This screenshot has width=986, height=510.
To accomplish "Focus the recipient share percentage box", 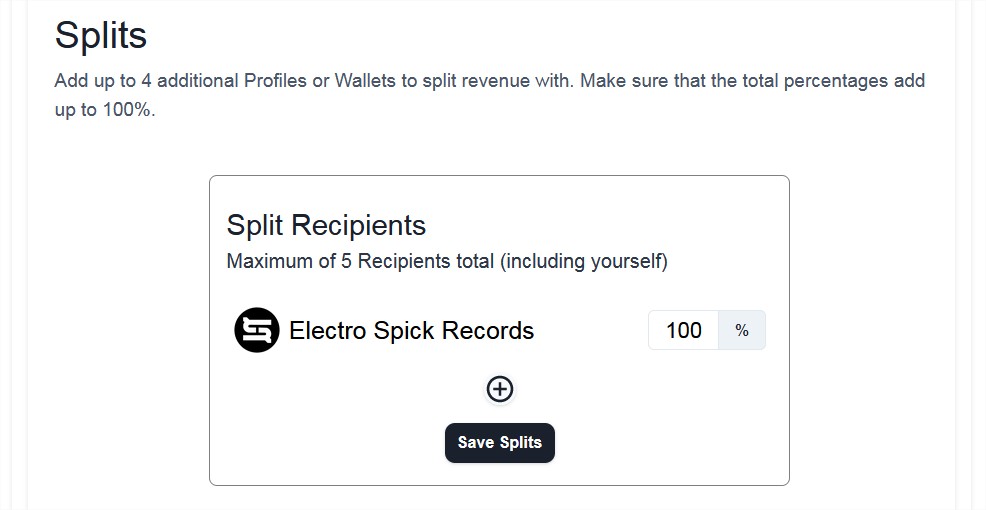I will 684,330.
